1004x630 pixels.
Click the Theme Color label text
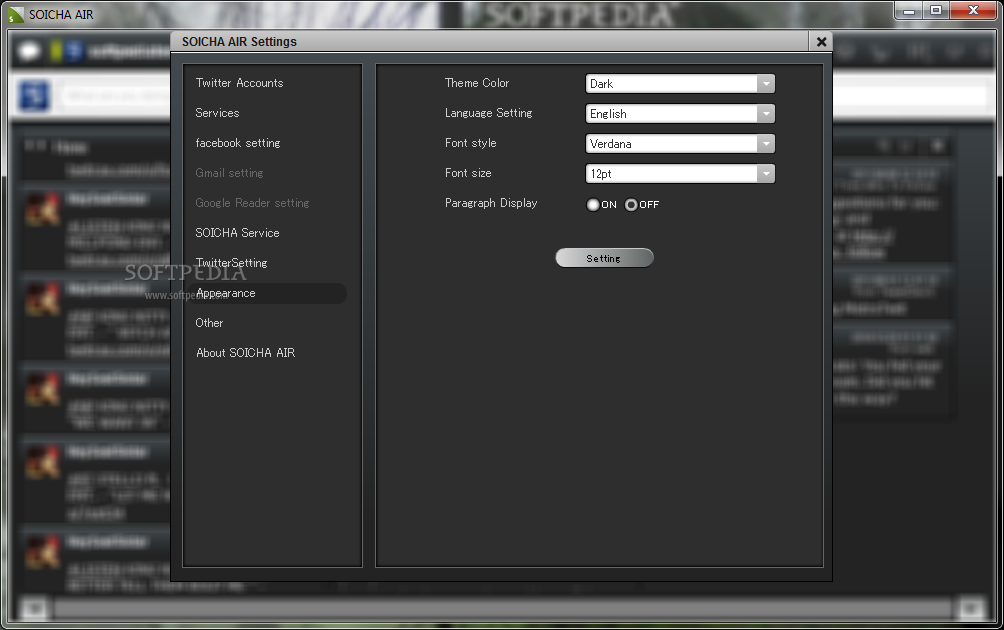pos(477,83)
